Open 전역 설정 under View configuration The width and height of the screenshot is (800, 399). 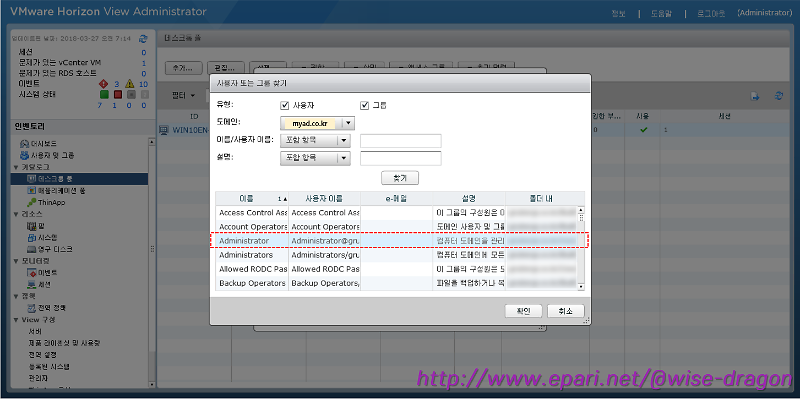pyautogui.click(x=42, y=355)
